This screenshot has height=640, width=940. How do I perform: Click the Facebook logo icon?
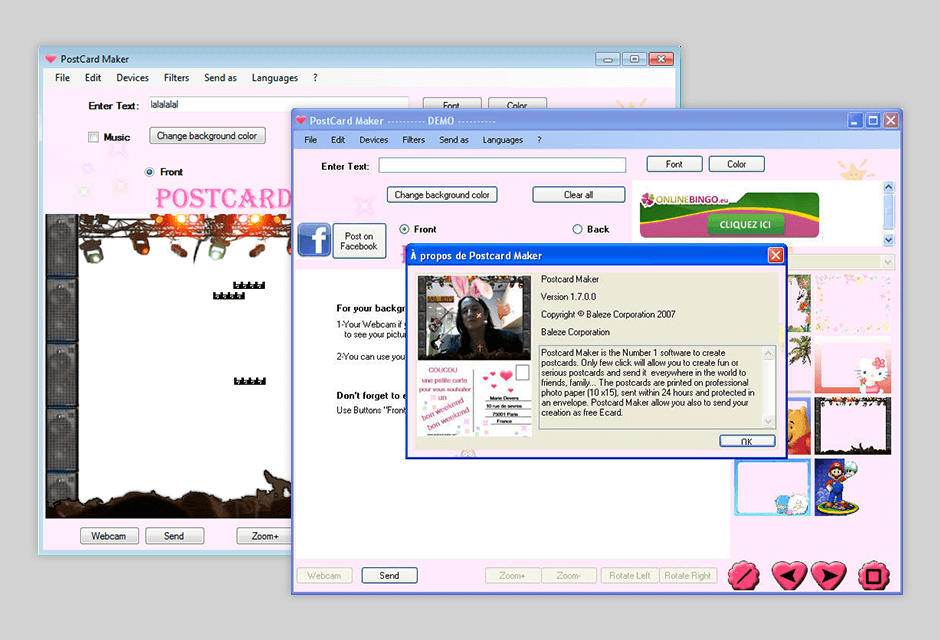pos(314,240)
